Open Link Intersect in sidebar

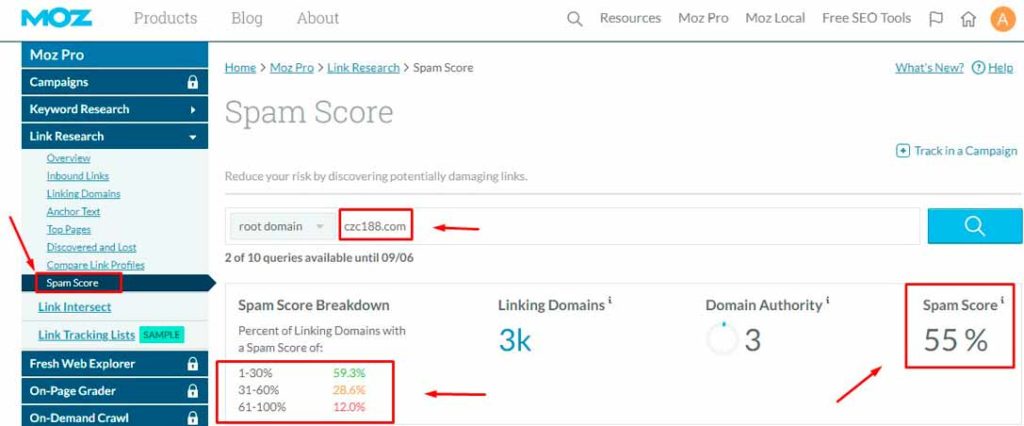(74, 307)
